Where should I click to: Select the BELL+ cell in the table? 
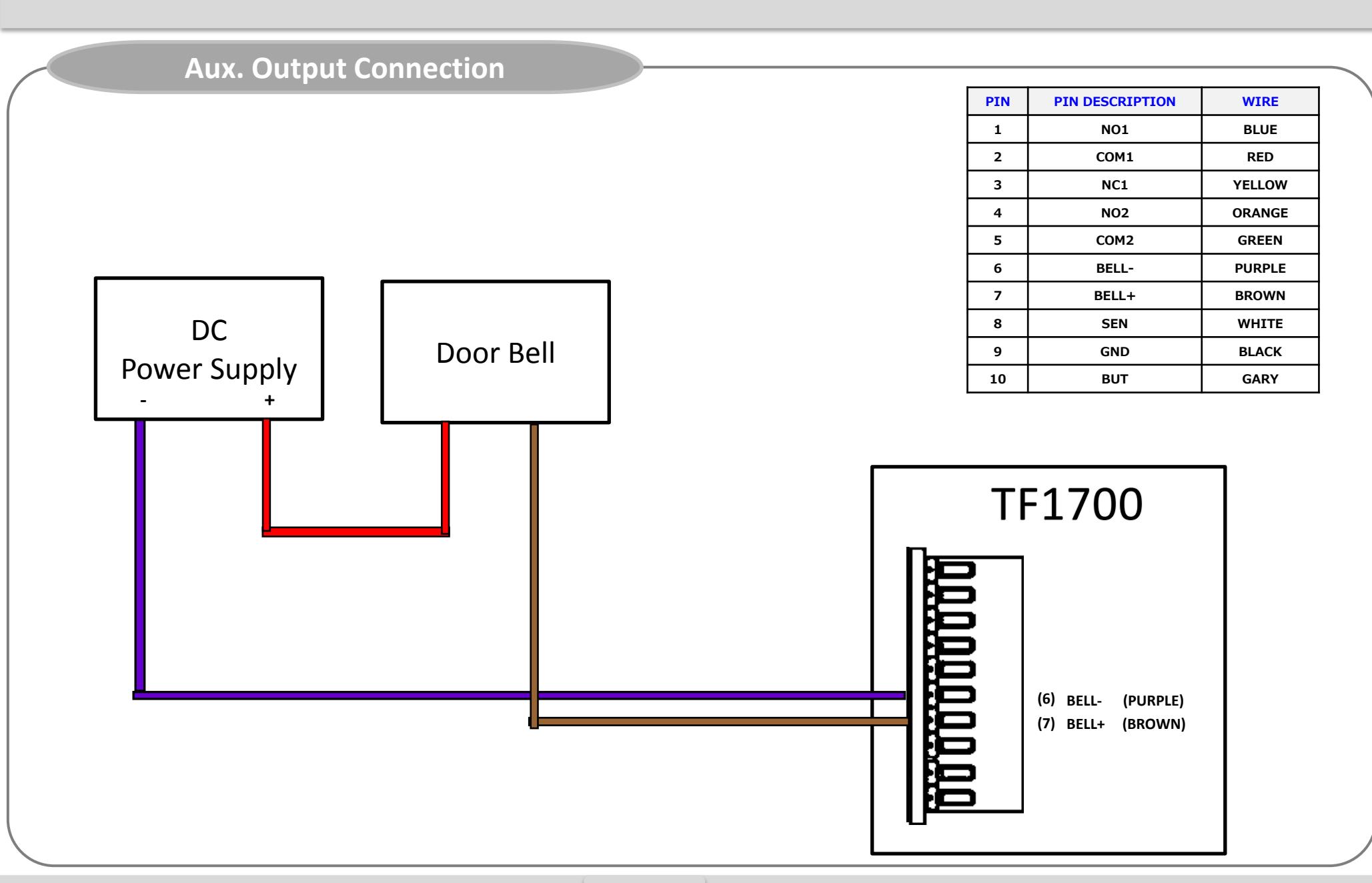click(x=1115, y=295)
